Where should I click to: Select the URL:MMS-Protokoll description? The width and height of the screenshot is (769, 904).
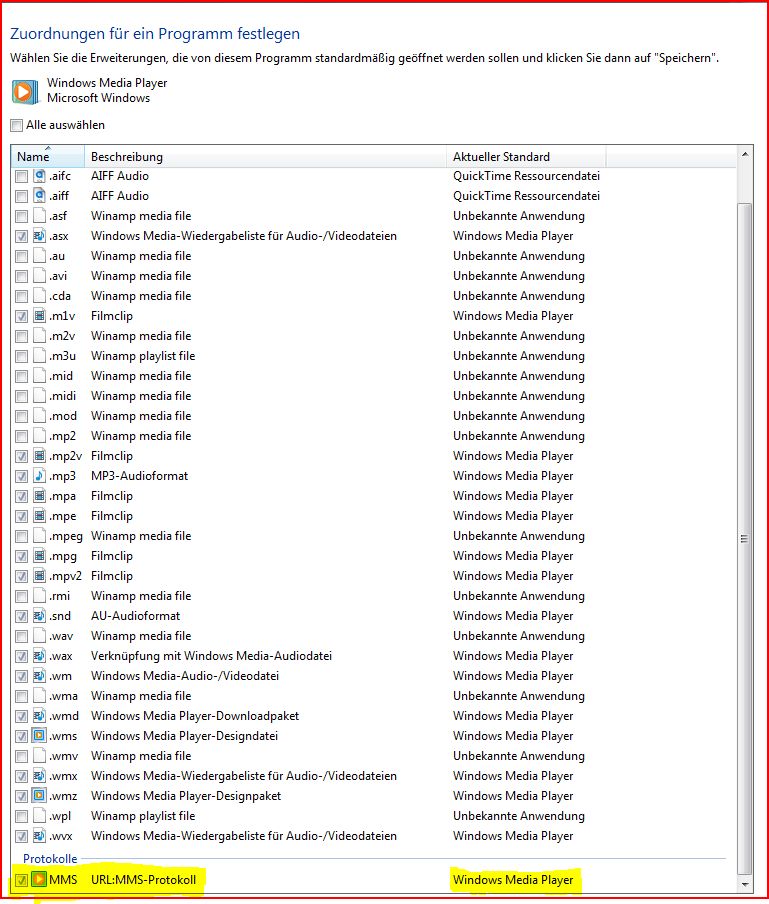[144, 880]
